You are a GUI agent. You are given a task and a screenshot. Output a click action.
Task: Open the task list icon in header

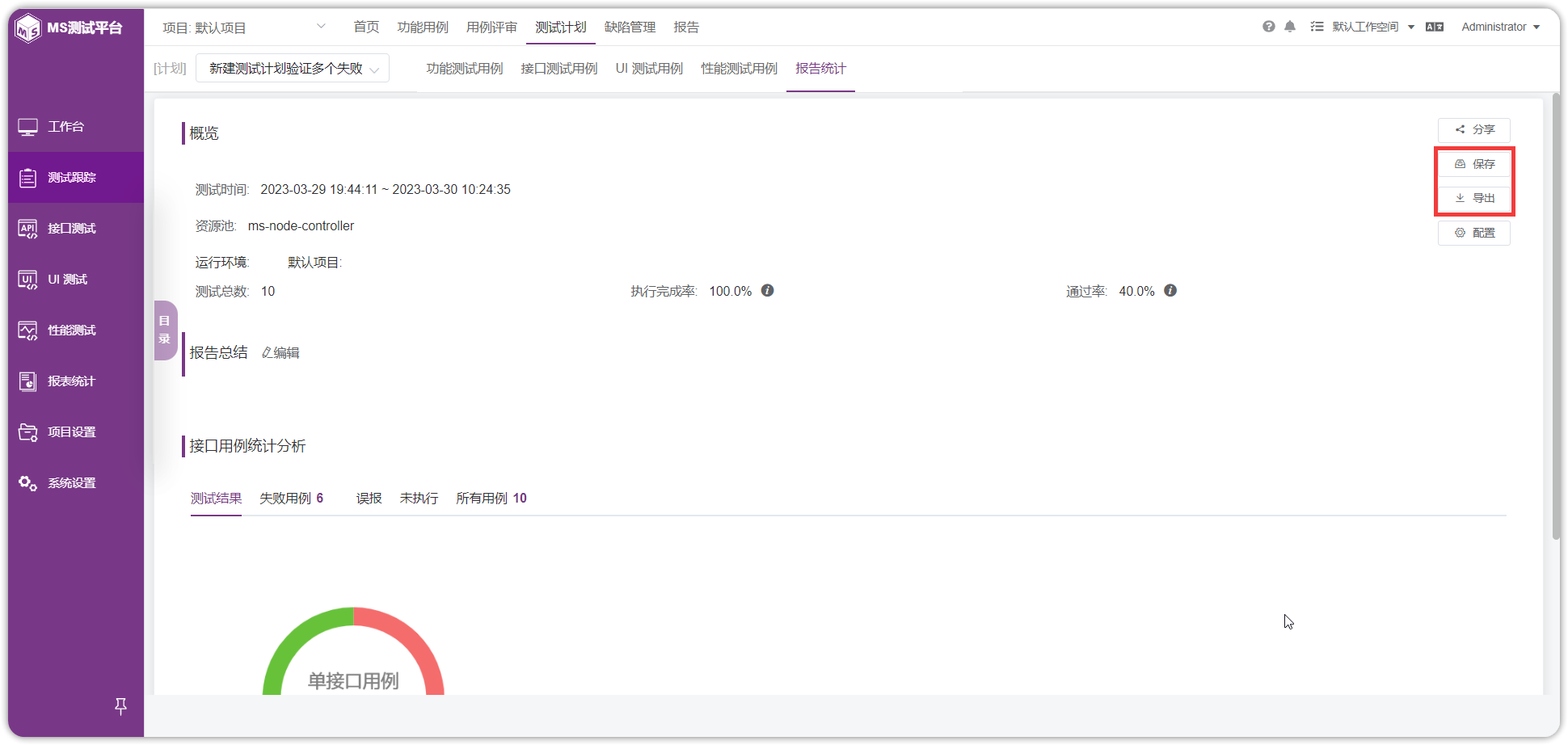pyautogui.click(x=1317, y=27)
